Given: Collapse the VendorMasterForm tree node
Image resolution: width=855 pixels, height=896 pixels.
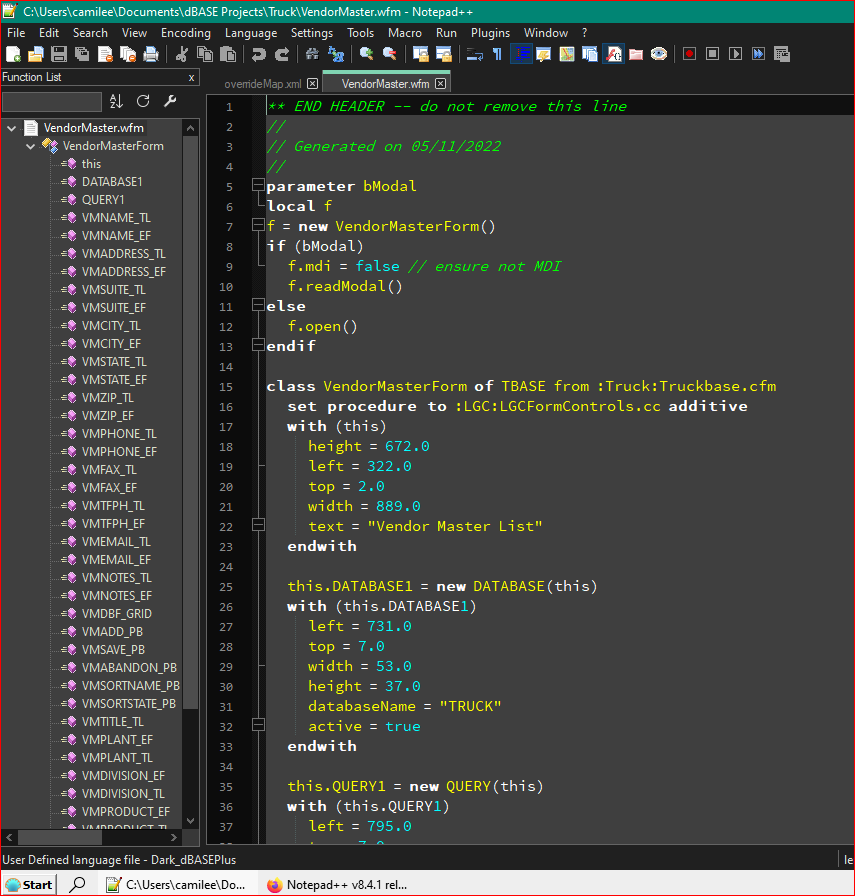Looking at the screenshot, I should 29,145.
